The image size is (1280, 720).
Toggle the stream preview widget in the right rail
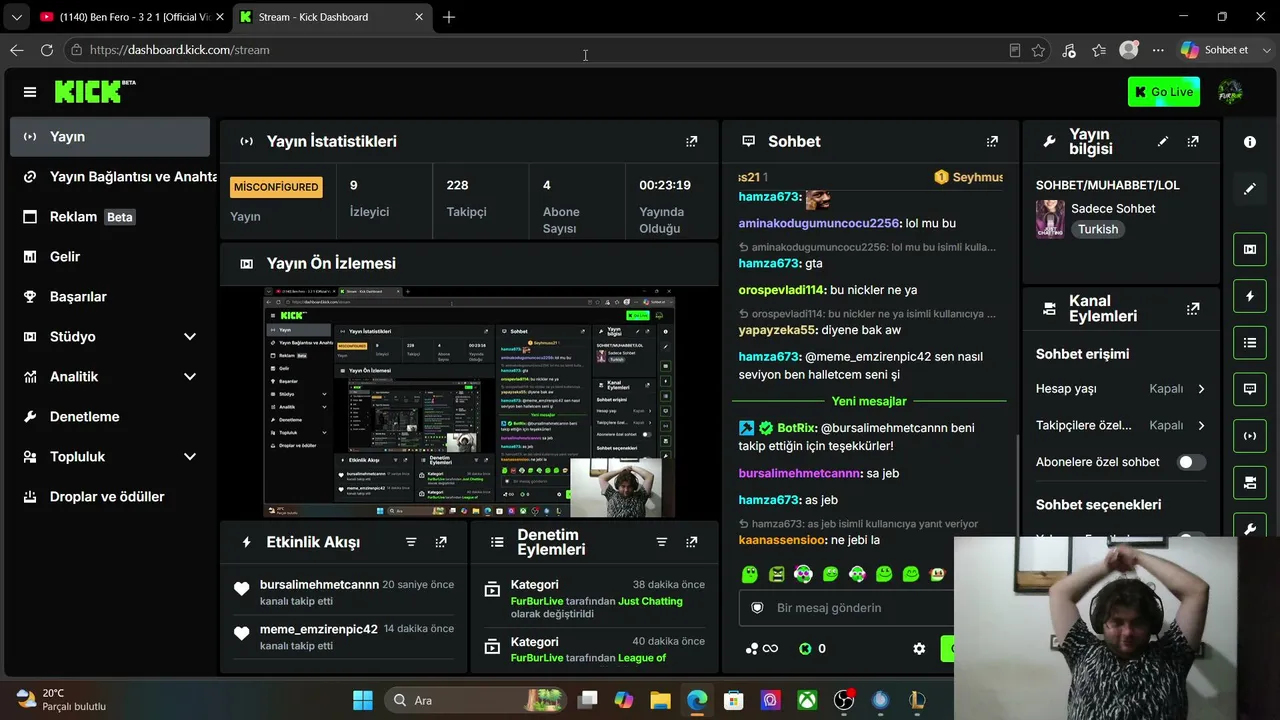[x=1250, y=249]
